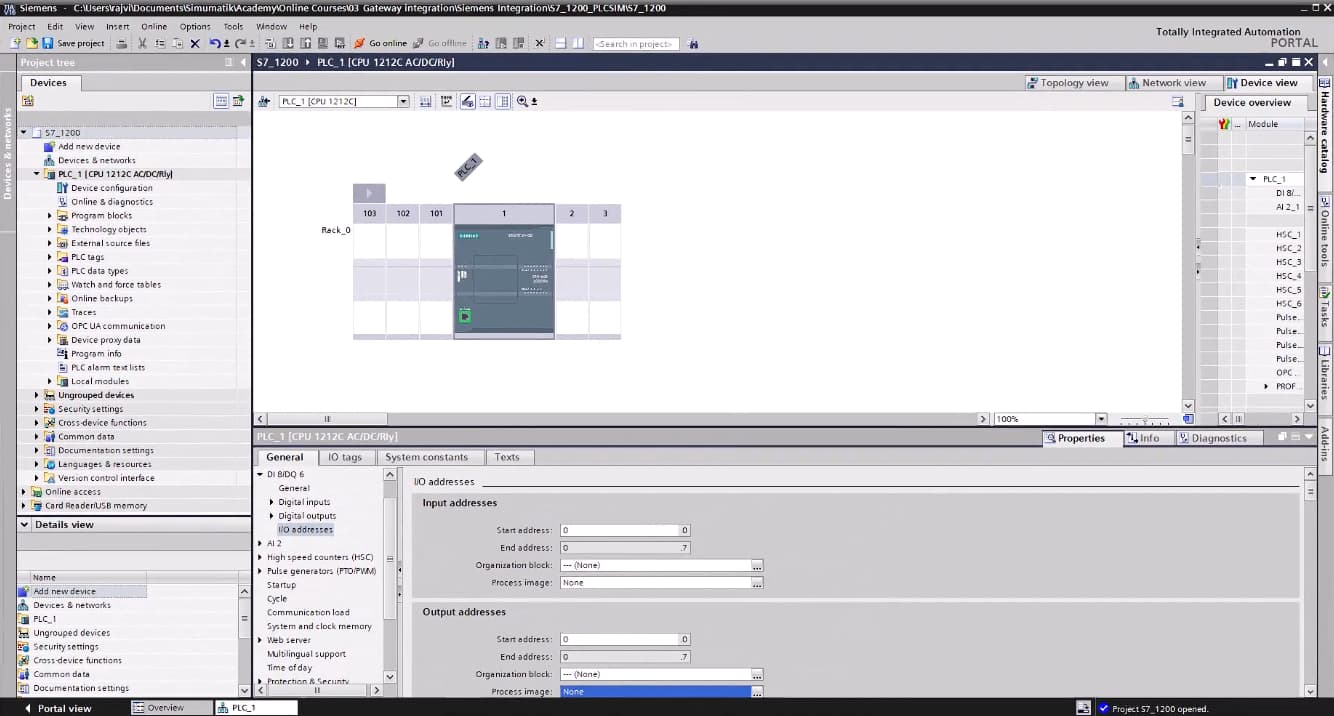The width and height of the screenshot is (1334, 716).
Task: Open the PLC_1 [CPU 1212C] device dropdown
Action: [x=403, y=101]
